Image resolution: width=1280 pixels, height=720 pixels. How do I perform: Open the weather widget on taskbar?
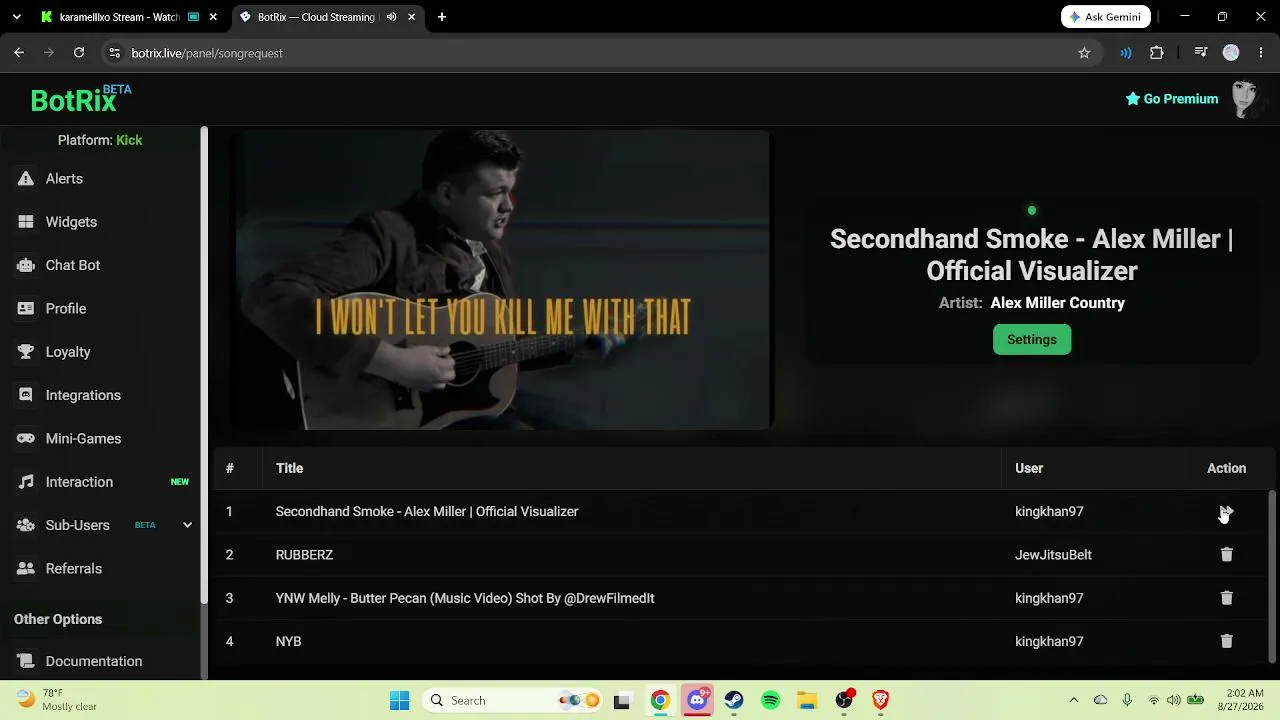click(56, 700)
